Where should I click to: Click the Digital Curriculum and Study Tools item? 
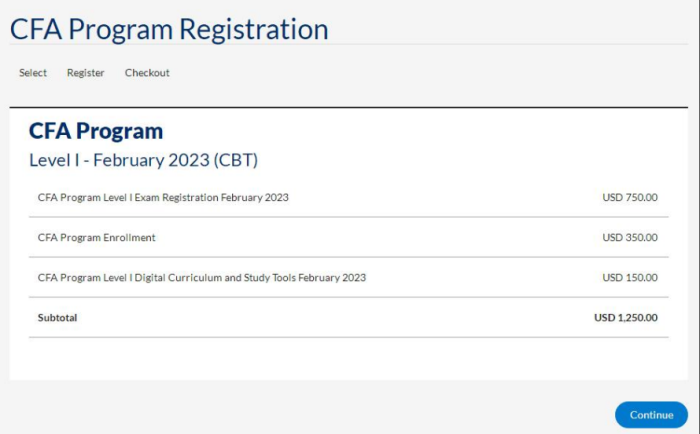click(x=202, y=277)
